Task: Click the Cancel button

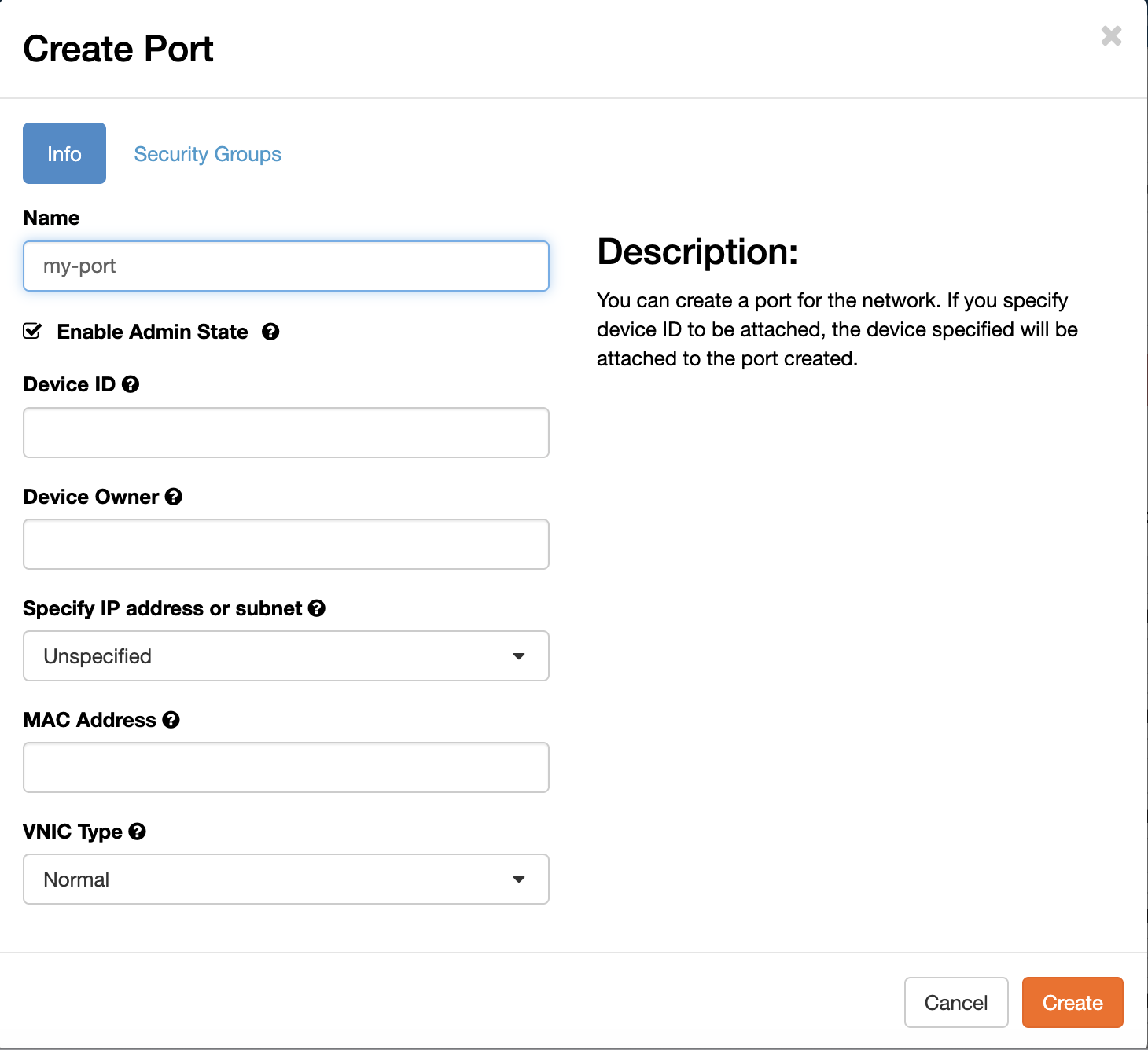Action: click(x=955, y=1002)
